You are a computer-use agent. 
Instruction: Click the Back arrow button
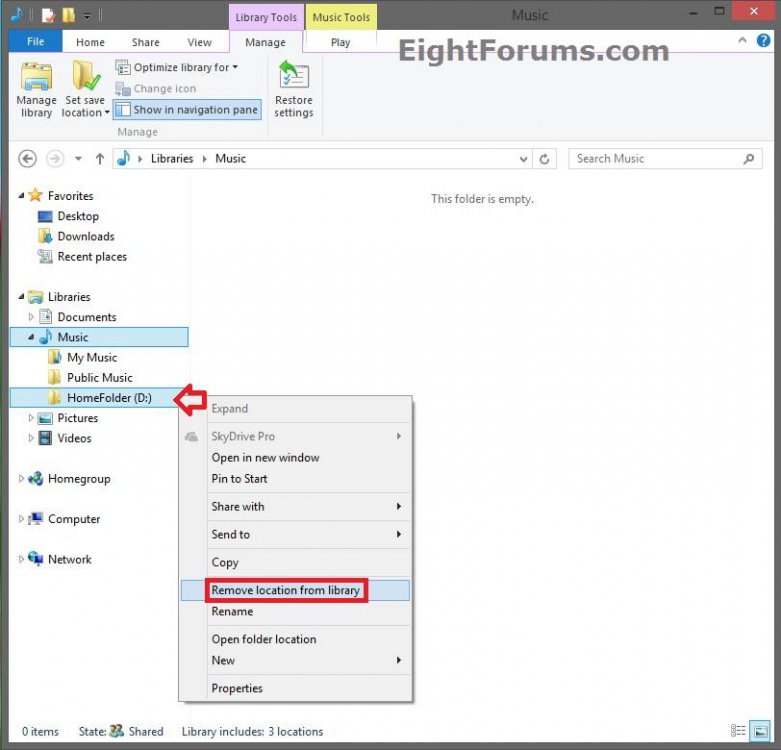(x=28, y=159)
